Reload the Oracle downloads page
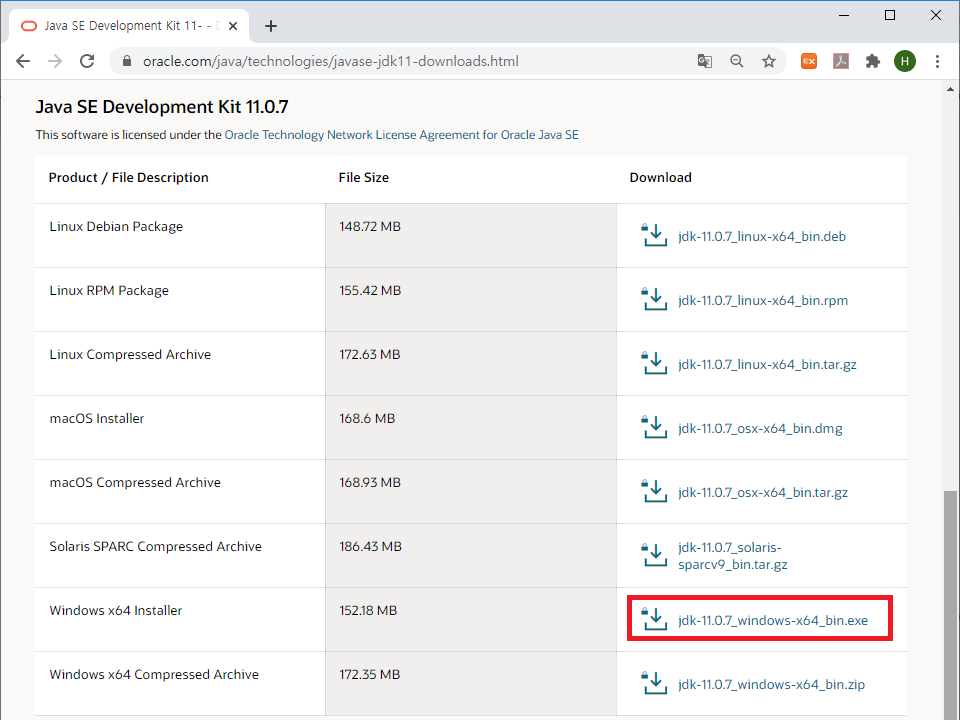The height and width of the screenshot is (720, 960). pyautogui.click(x=87, y=61)
